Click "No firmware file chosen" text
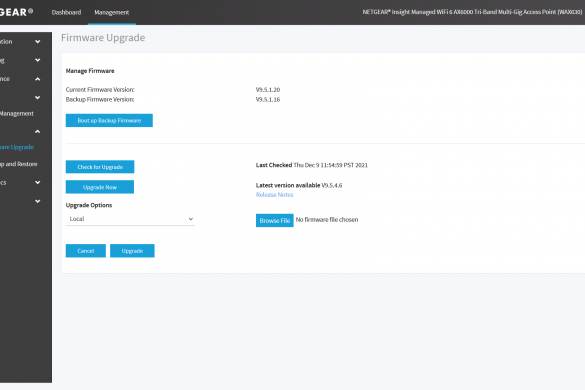The image size is (585, 390). (x=327, y=220)
